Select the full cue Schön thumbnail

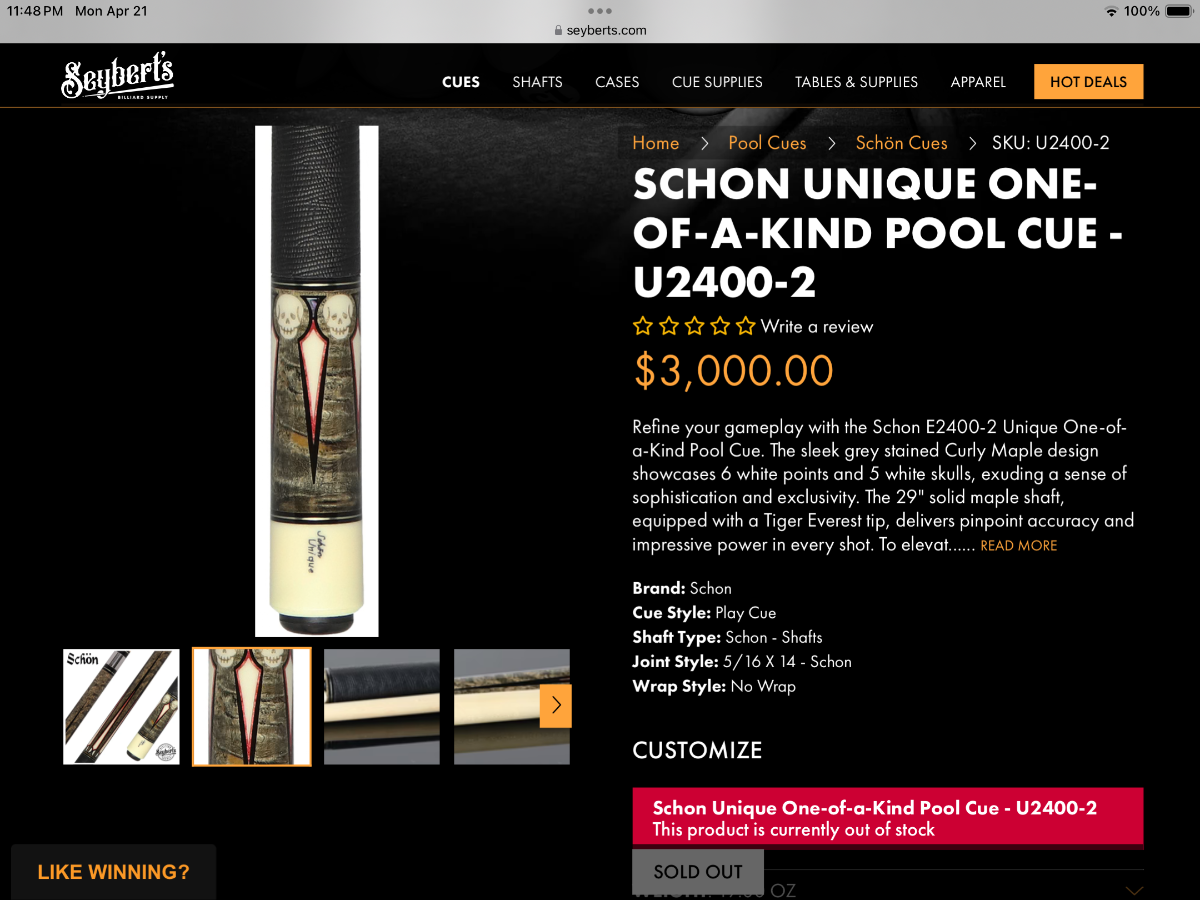pos(121,707)
